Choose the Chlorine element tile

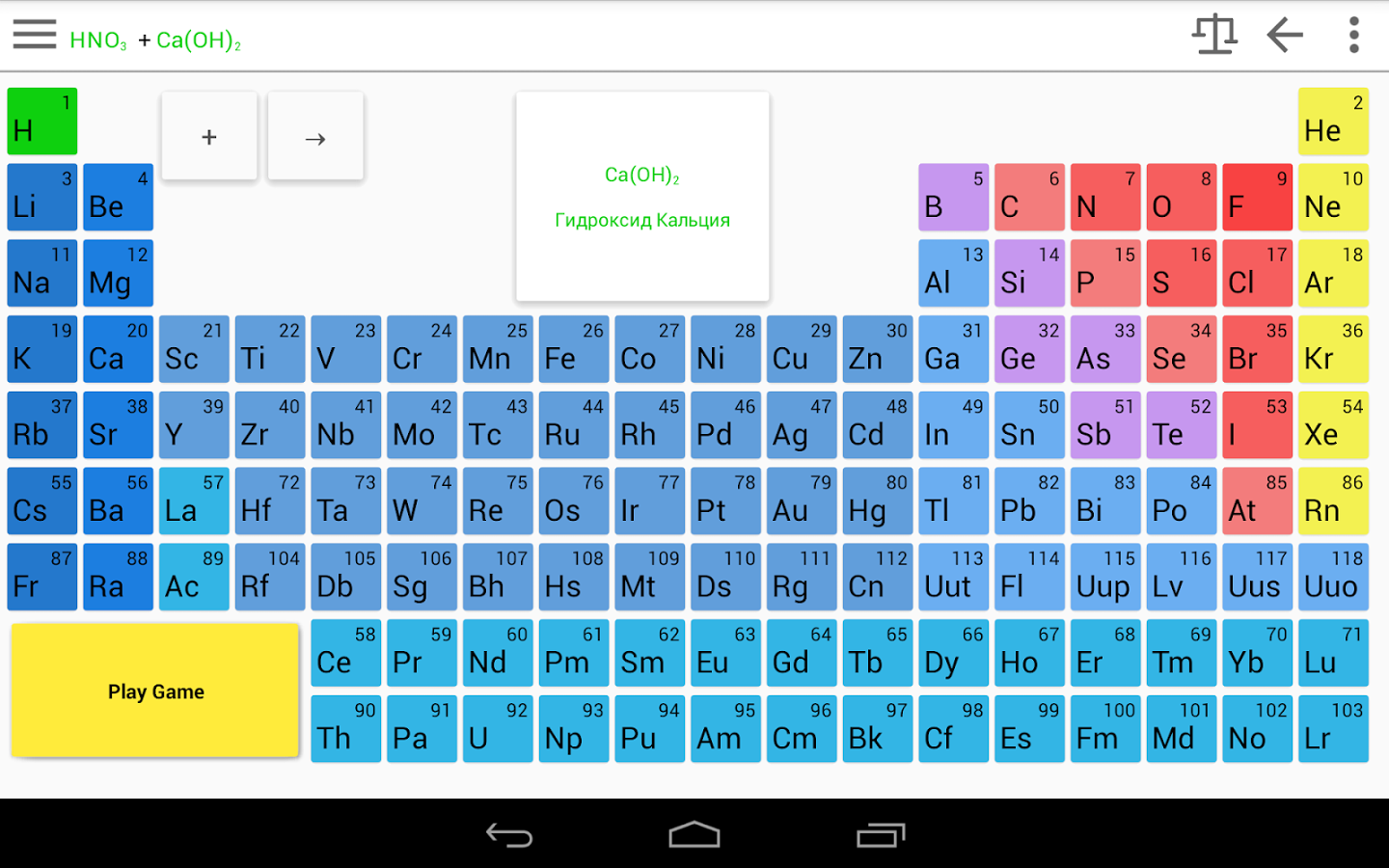(1257, 273)
